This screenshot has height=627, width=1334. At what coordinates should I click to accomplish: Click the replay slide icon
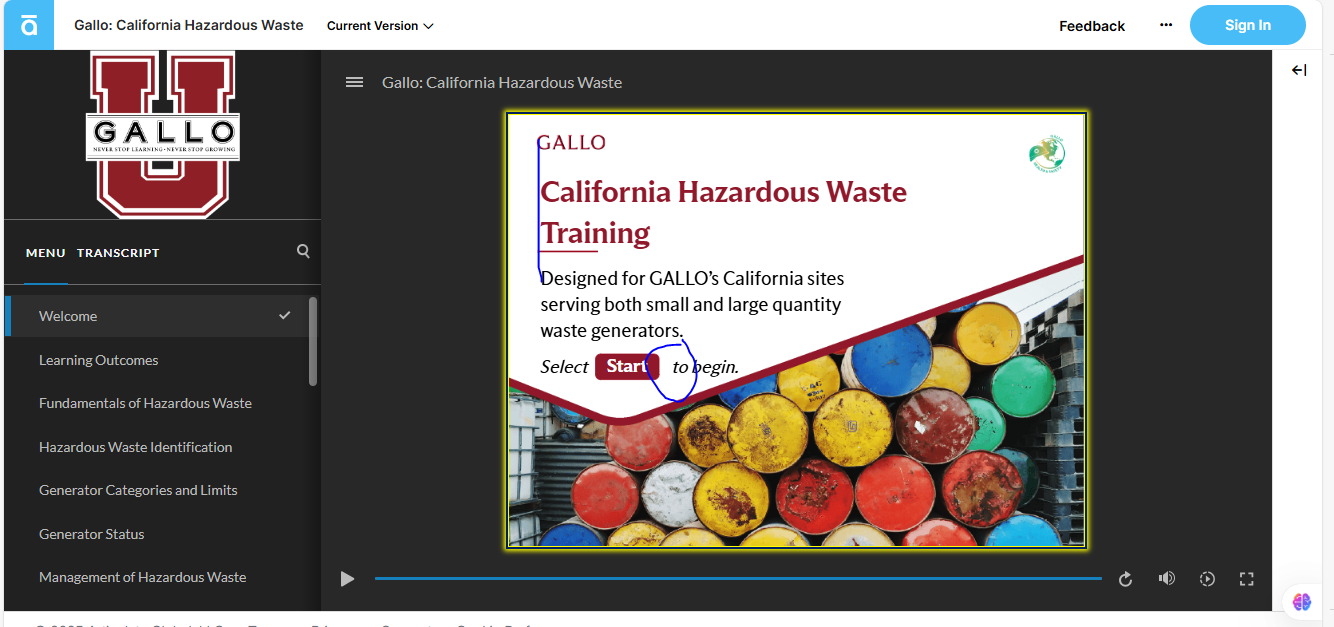1125,579
